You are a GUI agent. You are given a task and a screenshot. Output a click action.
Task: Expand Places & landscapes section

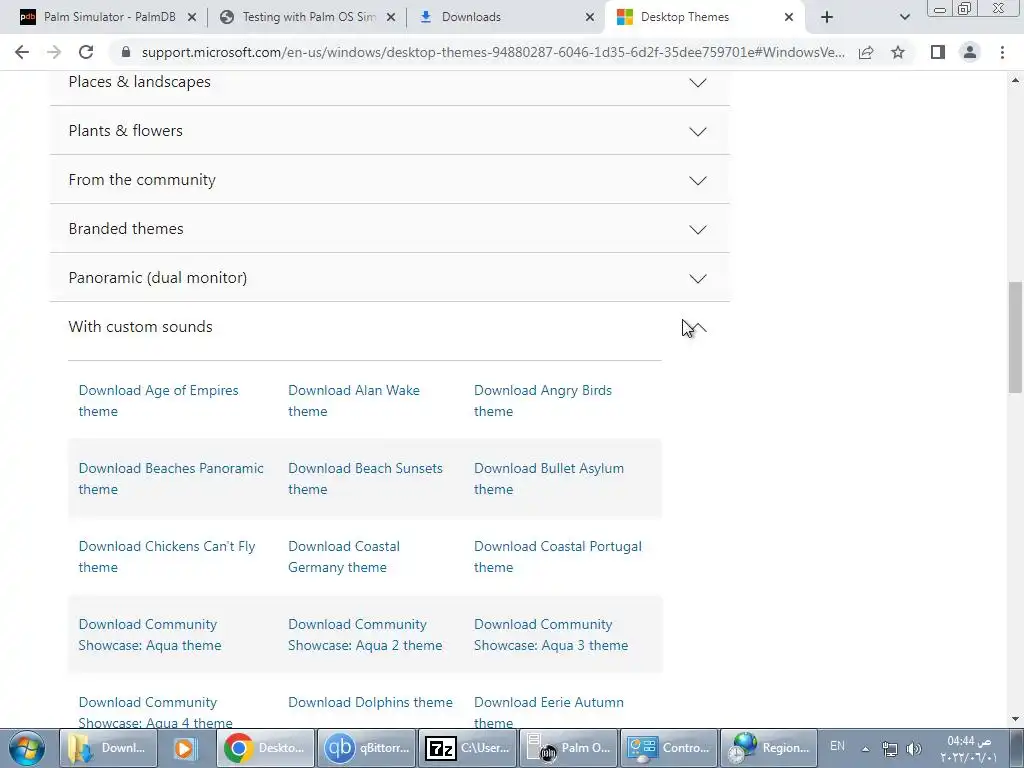pyautogui.click(x=389, y=82)
